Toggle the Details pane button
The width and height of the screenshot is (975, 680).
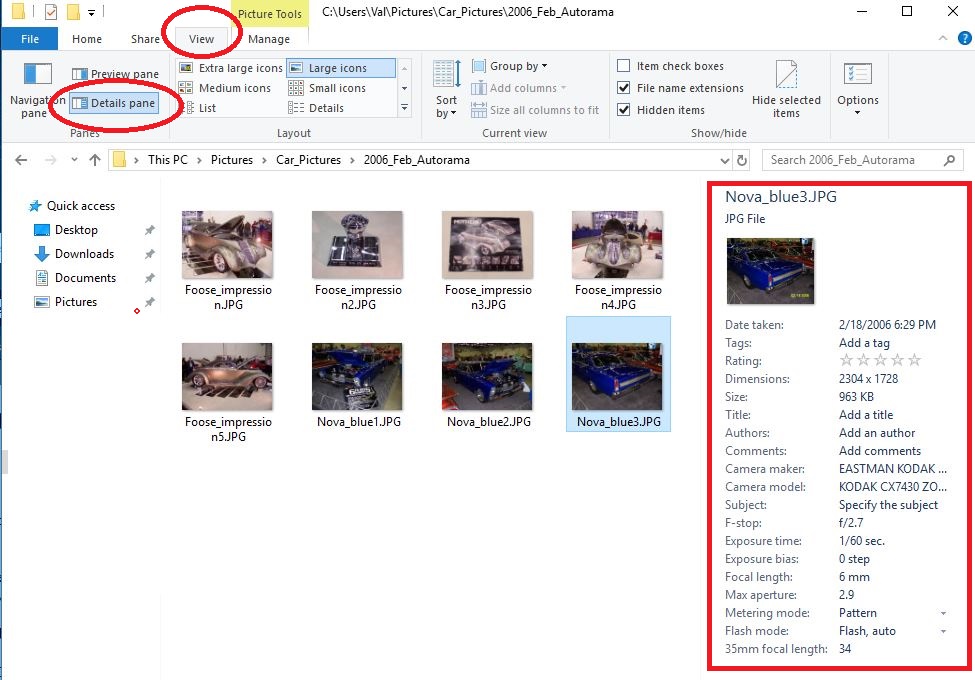pyautogui.click(x=114, y=103)
